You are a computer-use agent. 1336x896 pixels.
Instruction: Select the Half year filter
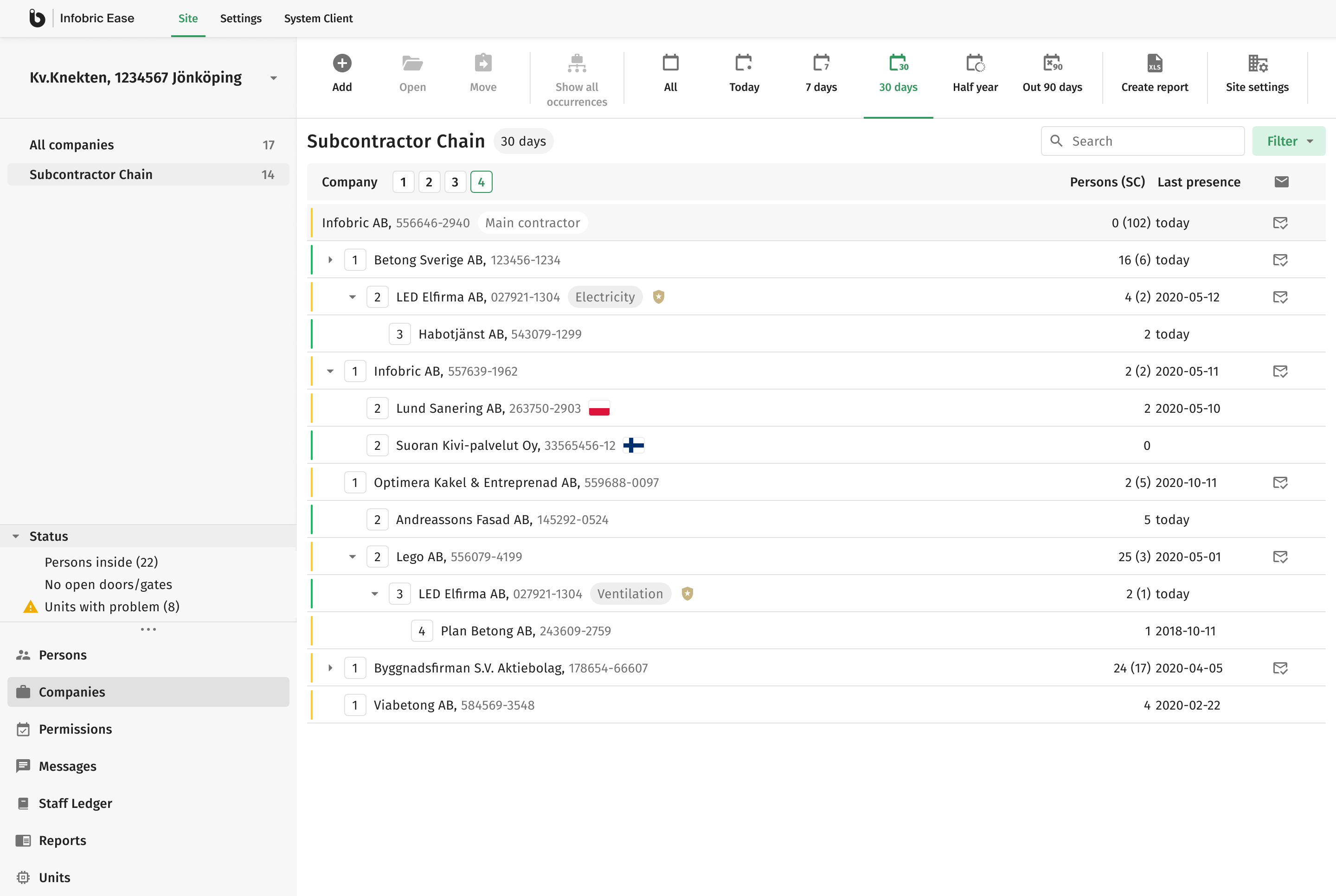point(975,63)
